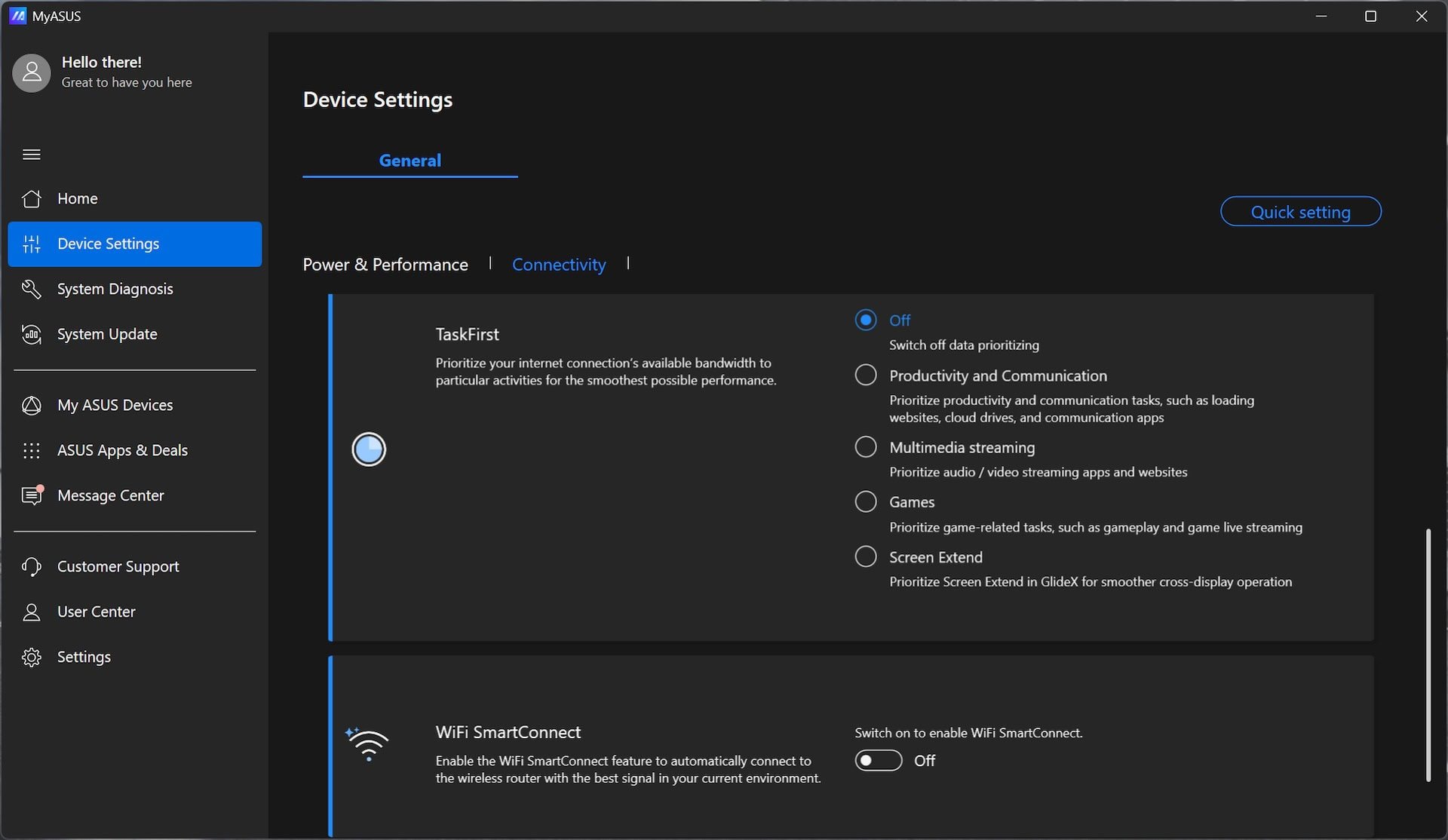This screenshot has height=840, width=1448.
Task: Enable the WiFi SmartConnect toggle switch
Action: [x=879, y=760]
